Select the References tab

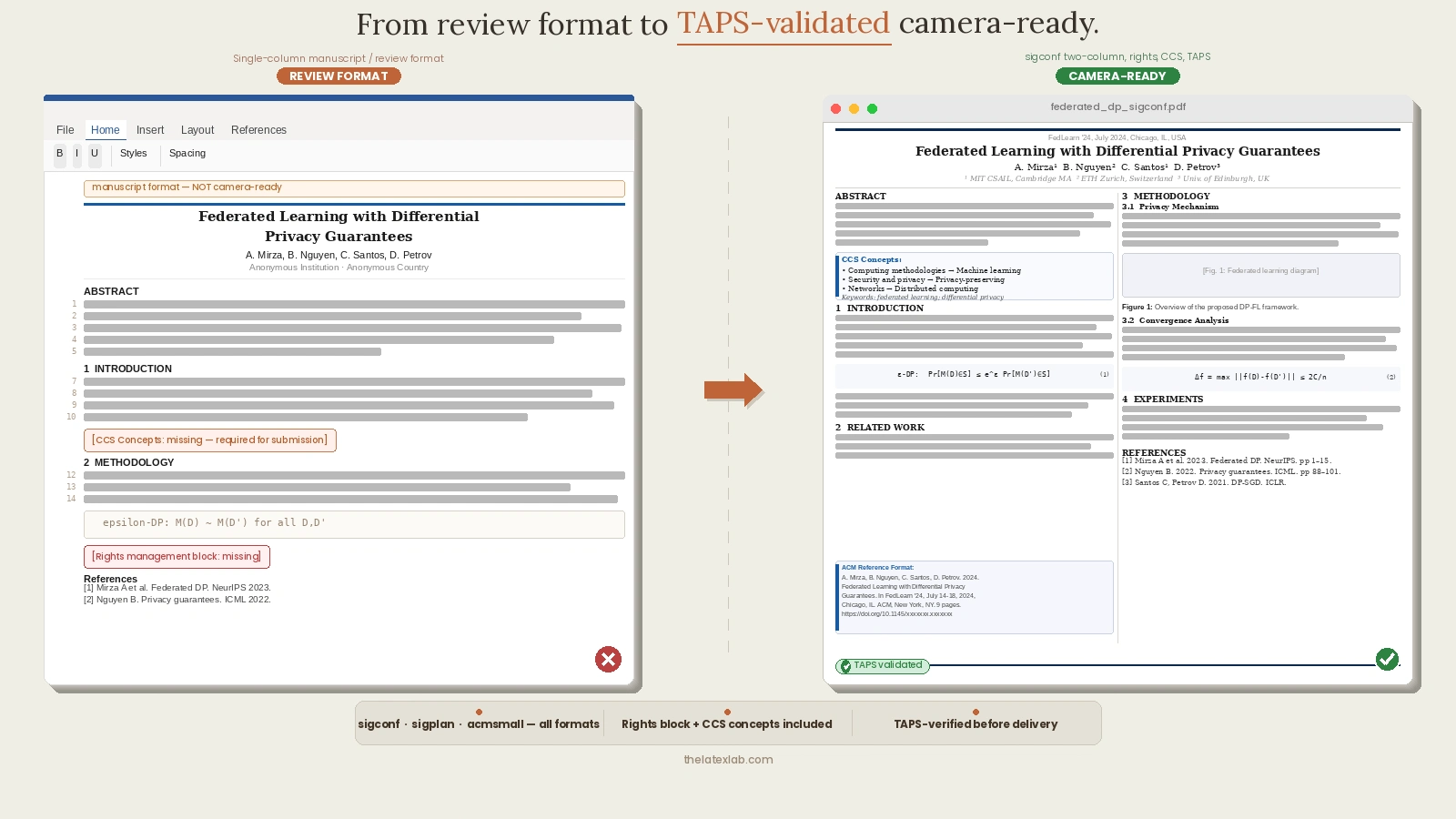click(258, 130)
